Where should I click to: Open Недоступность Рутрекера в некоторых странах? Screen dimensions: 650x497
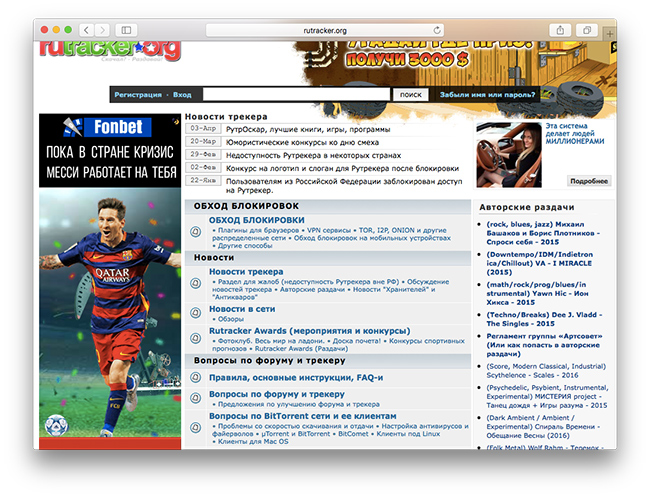tap(313, 155)
